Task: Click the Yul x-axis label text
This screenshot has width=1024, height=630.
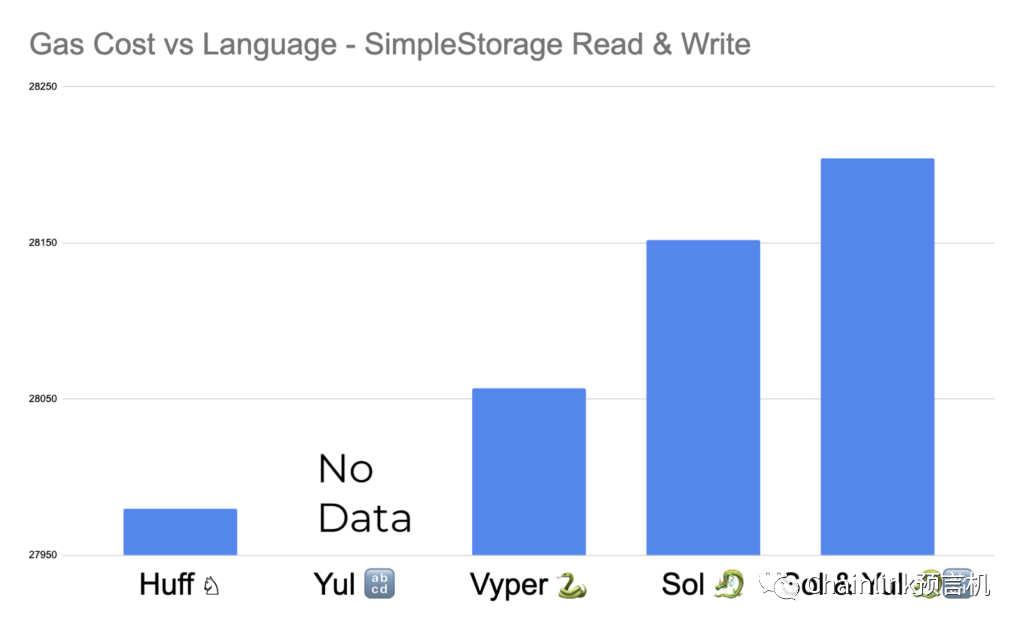Action: click(x=334, y=584)
